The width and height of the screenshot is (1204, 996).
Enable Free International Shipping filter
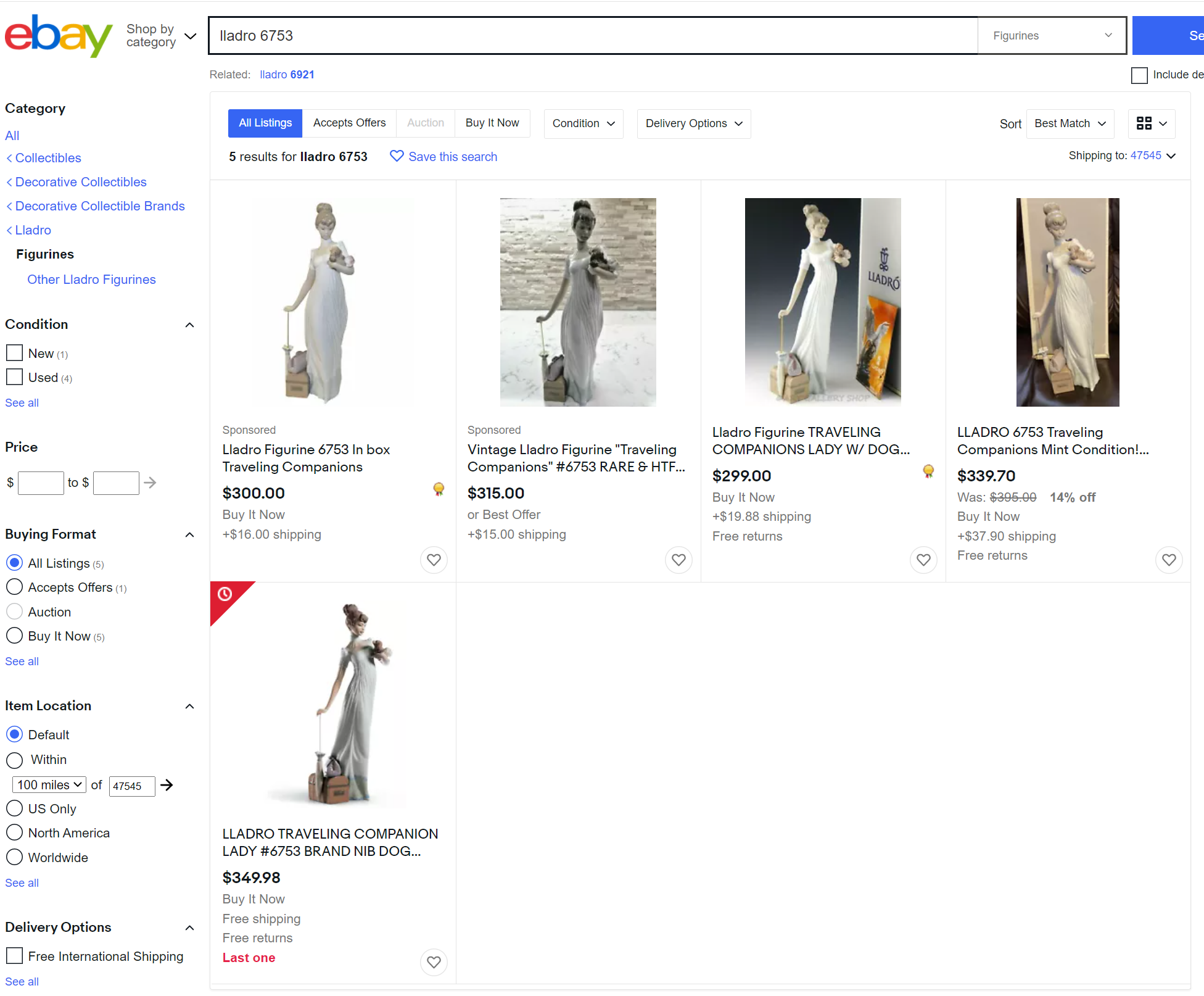coord(14,956)
